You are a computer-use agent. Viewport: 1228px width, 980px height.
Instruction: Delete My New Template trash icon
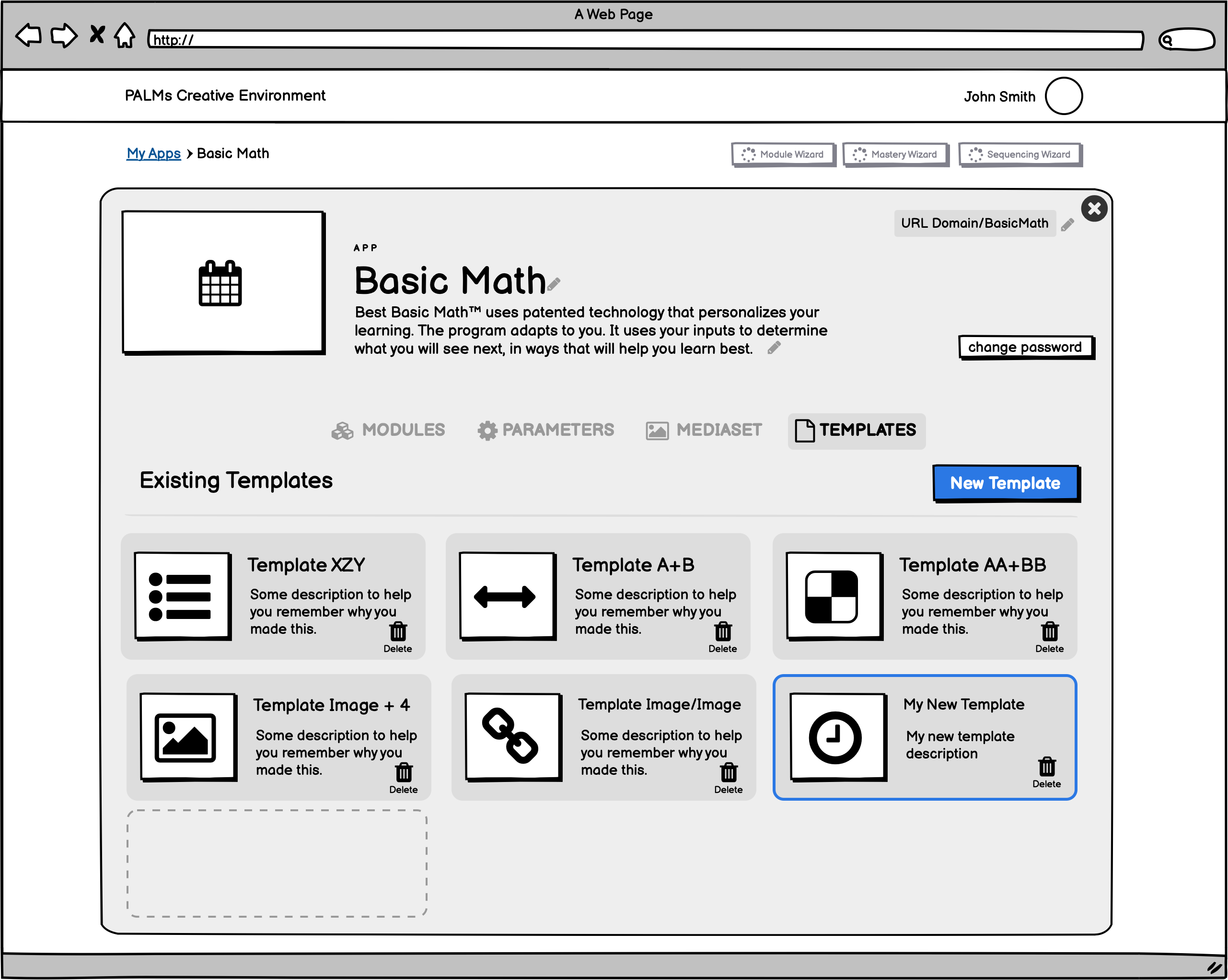pos(1047,766)
